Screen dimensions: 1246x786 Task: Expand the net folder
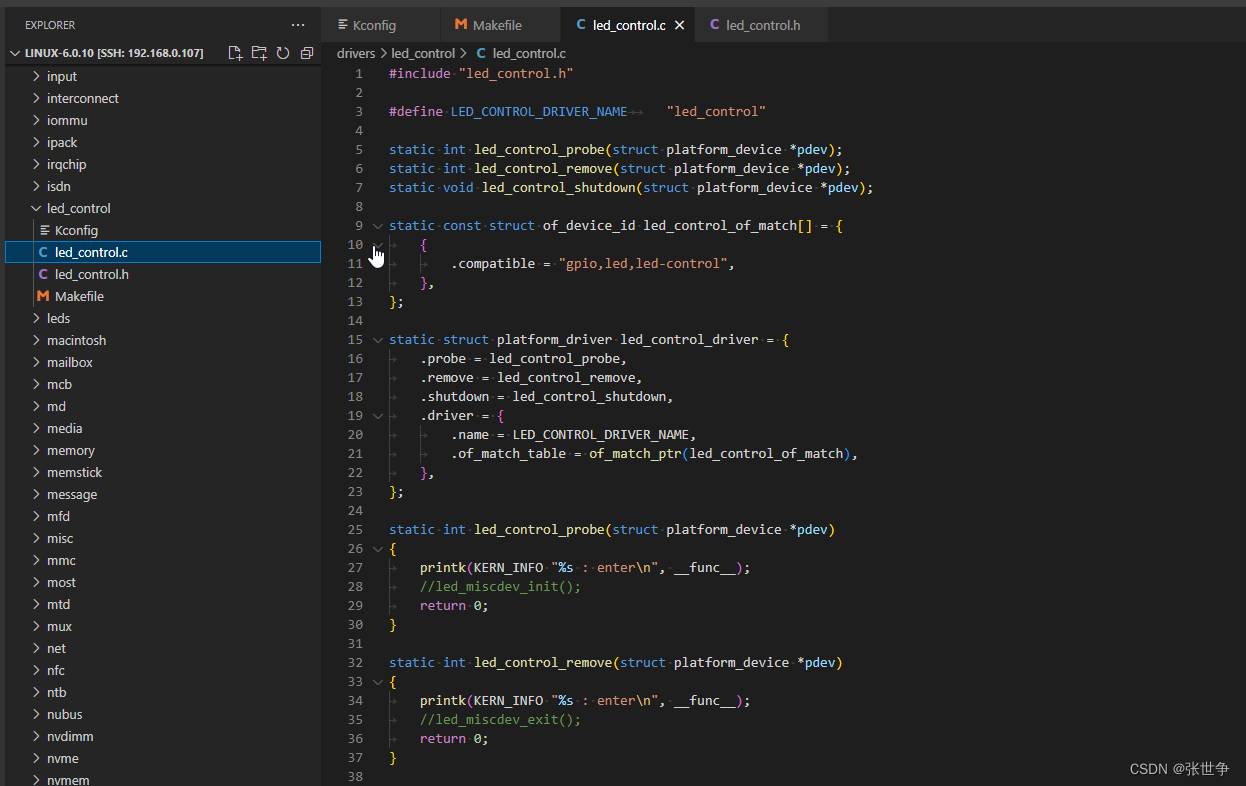pos(37,648)
